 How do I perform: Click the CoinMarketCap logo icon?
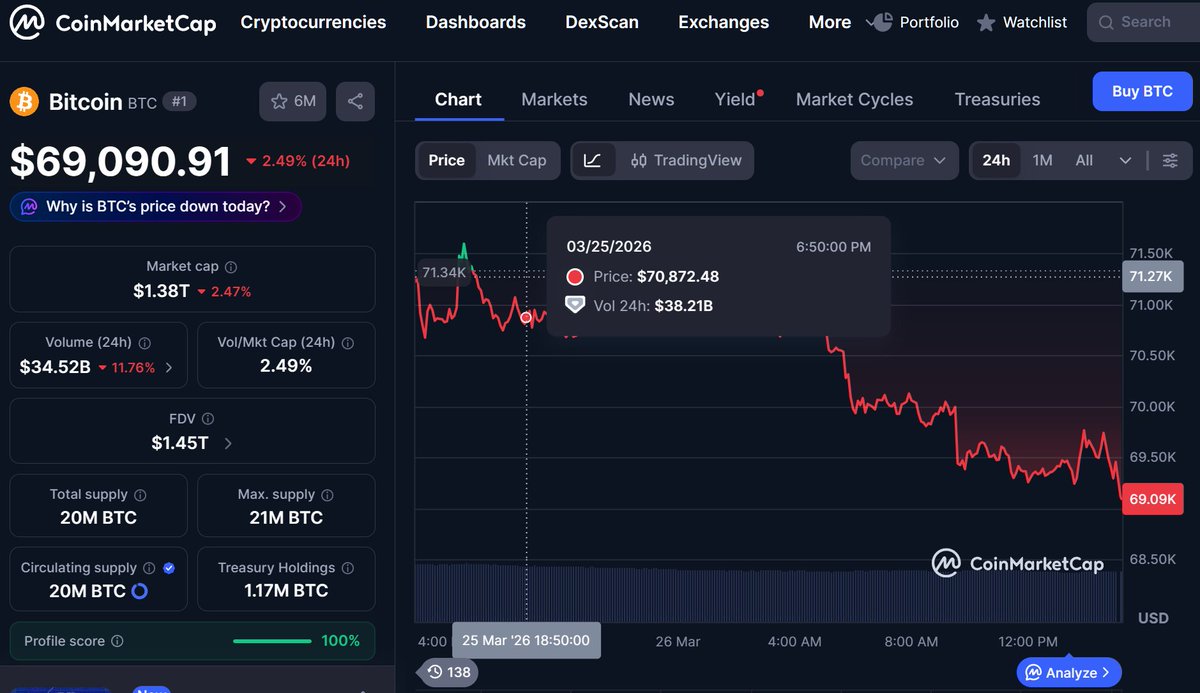pyautogui.click(x=27, y=22)
